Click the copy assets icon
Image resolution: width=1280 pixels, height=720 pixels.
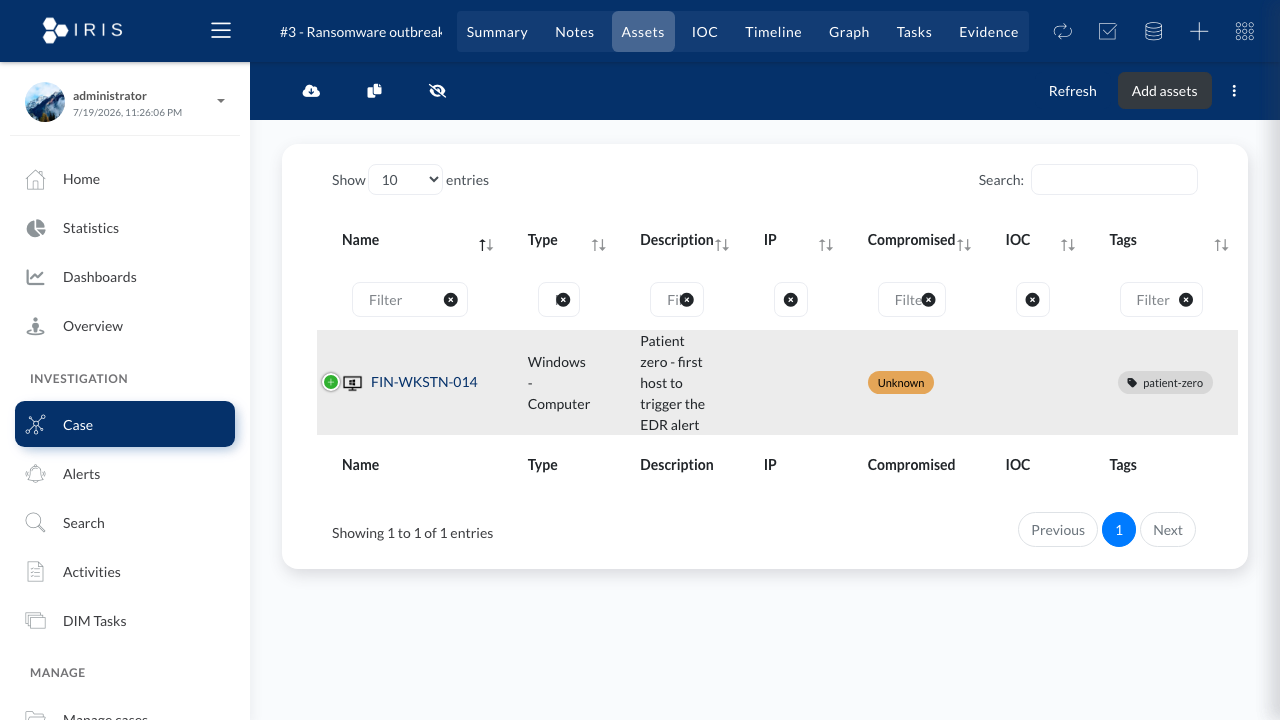click(x=374, y=91)
